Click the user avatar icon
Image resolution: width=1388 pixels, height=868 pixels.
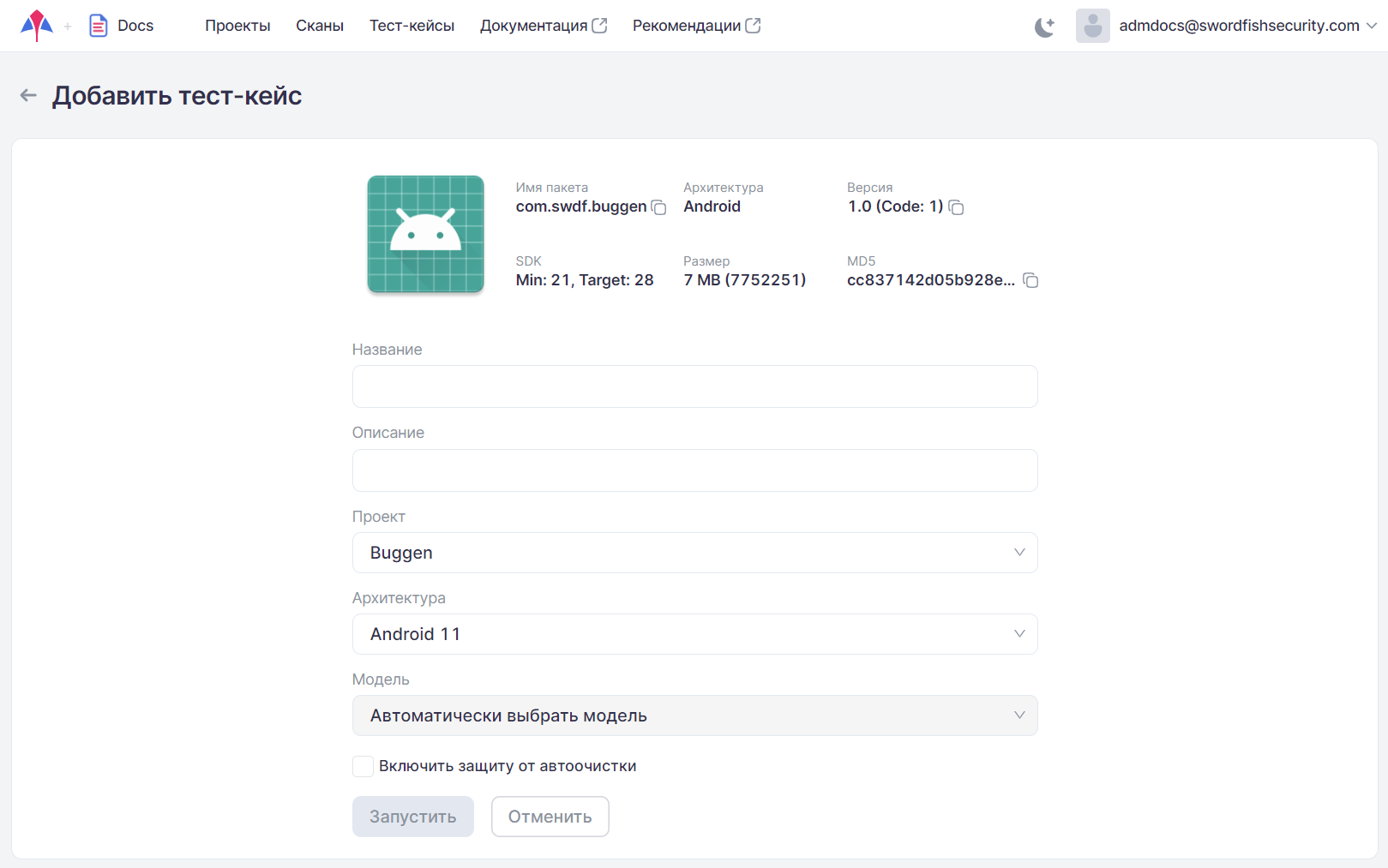point(1092,26)
